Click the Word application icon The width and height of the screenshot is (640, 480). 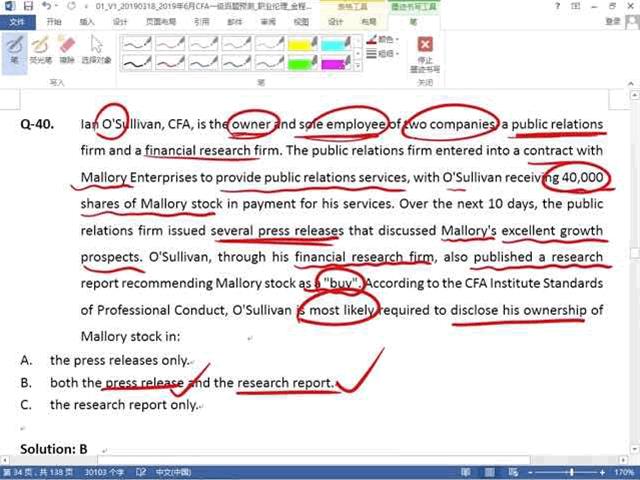point(10,6)
